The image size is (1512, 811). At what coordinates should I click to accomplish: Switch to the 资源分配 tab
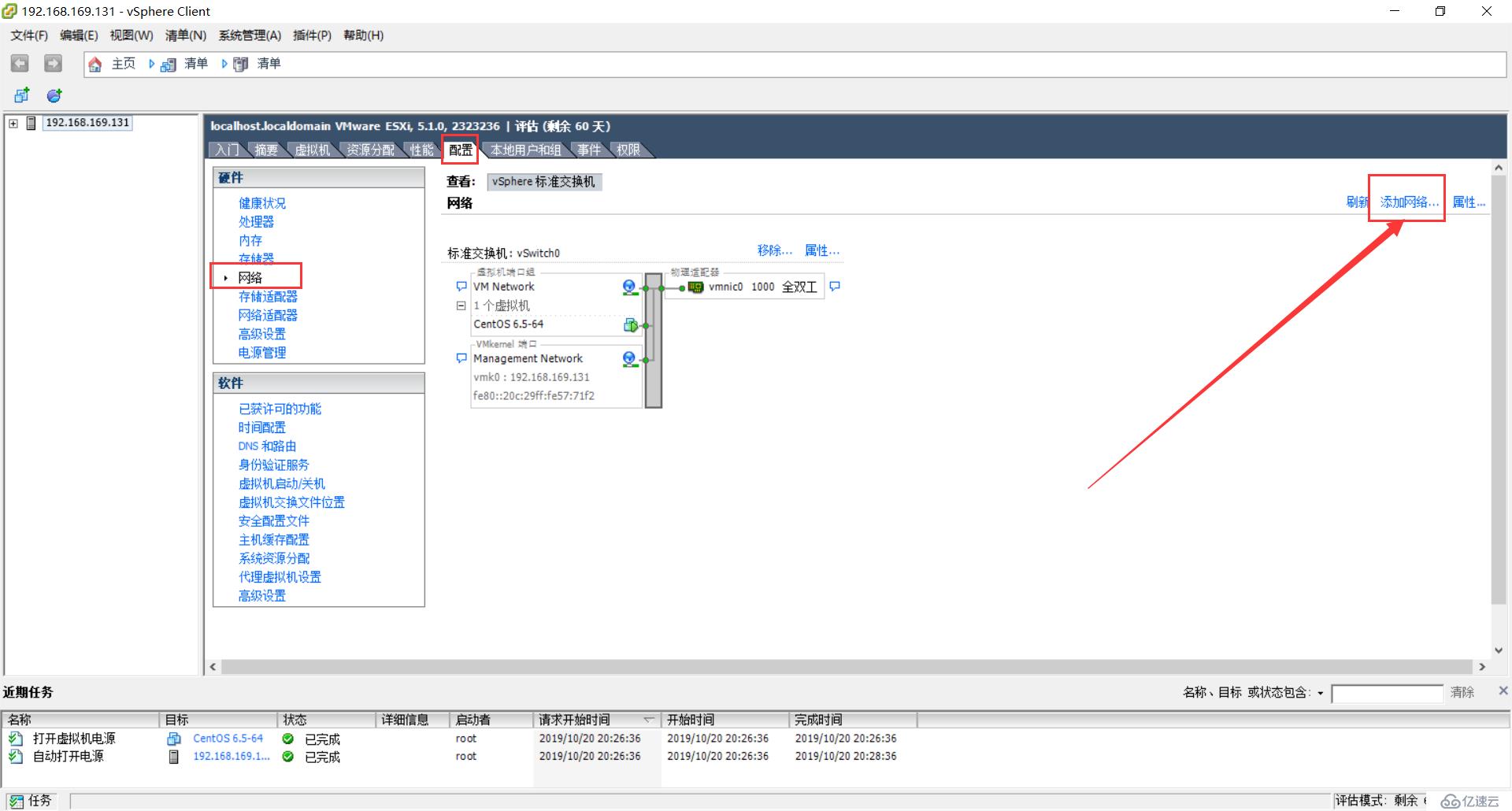coord(371,150)
